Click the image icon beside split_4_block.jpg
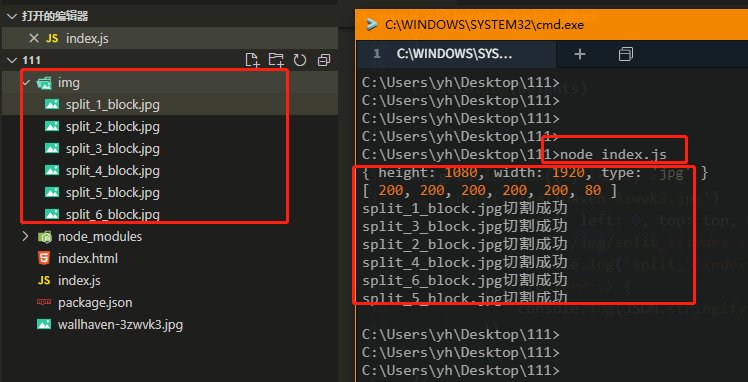Viewport: 748px width, 382px height. pyautogui.click(x=52, y=170)
